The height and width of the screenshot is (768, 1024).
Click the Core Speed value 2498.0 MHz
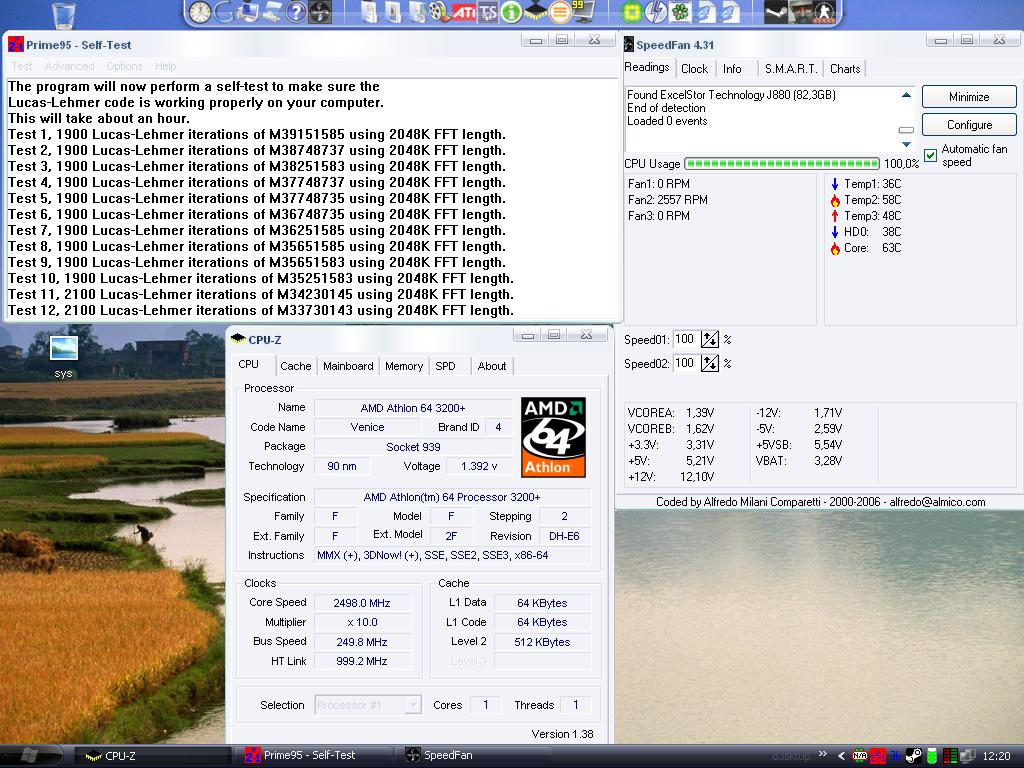(362, 603)
